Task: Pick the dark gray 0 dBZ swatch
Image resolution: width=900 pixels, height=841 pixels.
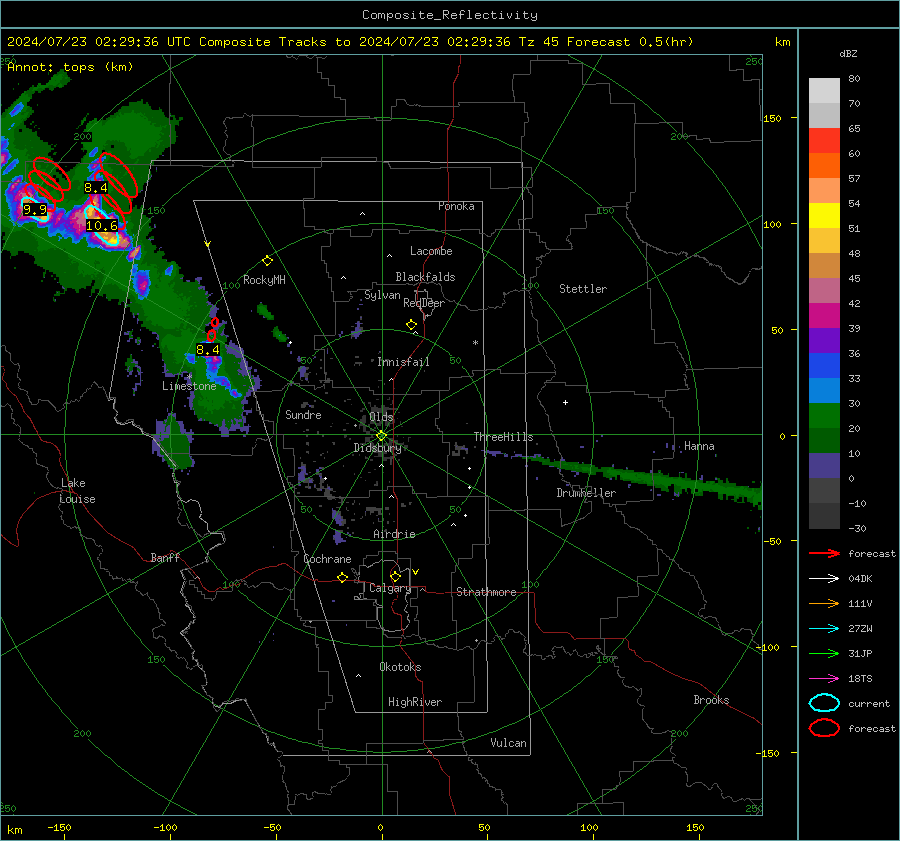Action: click(x=824, y=490)
